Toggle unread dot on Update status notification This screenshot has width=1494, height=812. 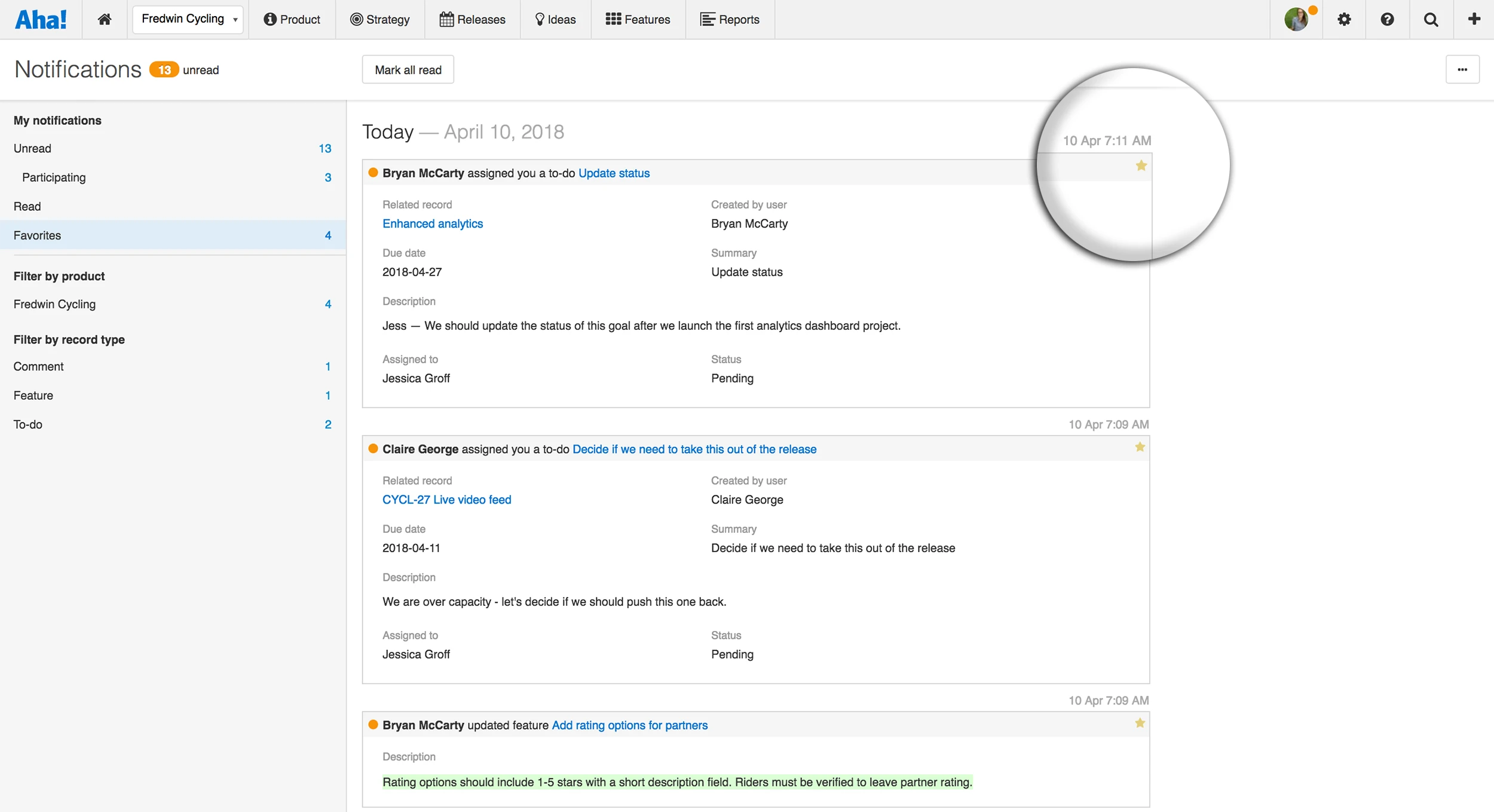click(373, 173)
